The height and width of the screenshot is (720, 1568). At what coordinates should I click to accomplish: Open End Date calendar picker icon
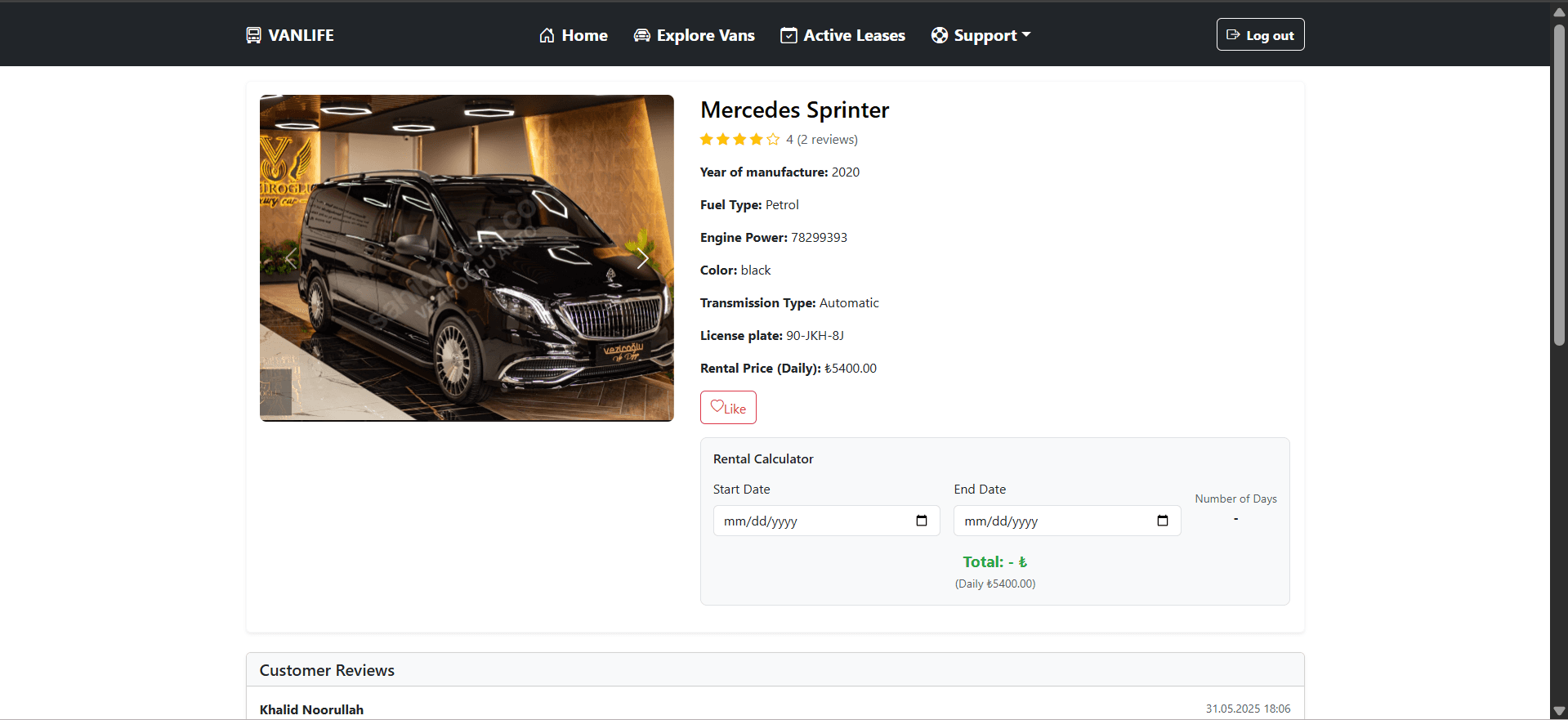pyautogui.click(x=1163, y=521)
